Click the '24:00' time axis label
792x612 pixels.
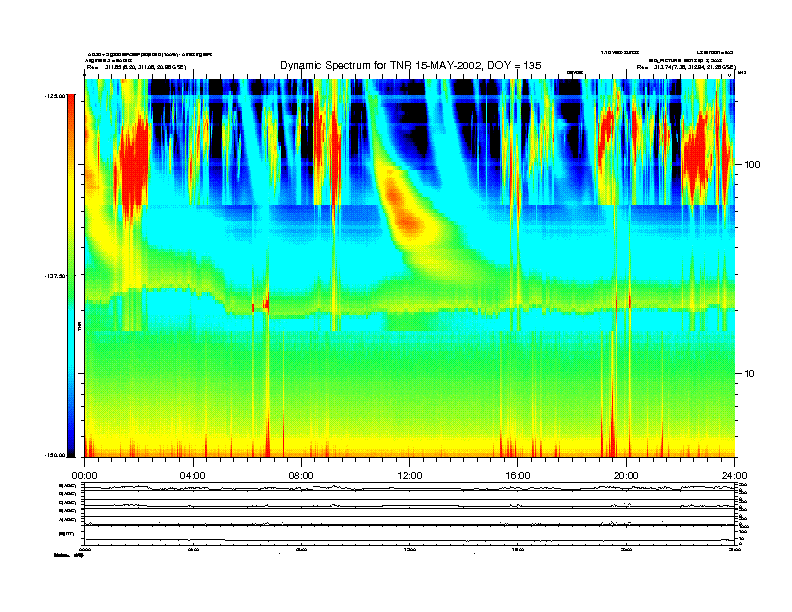pyautogui.click(x=734, y=476)
